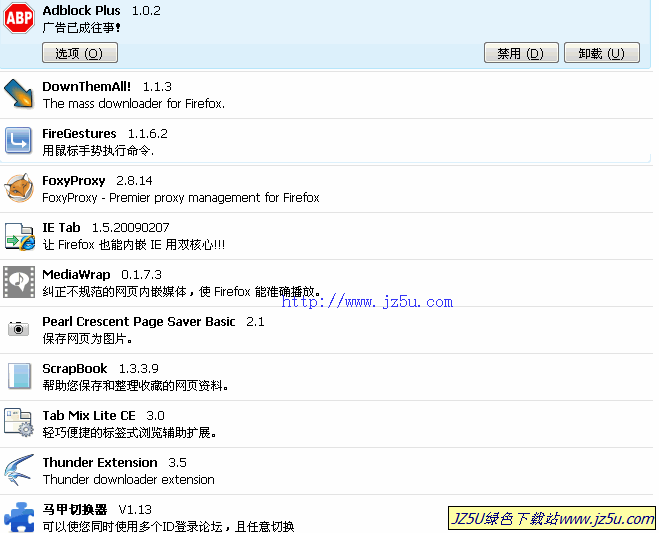The image size is (659, 533).
Task: Click 'Premier proxy management for Firefox' description
Action: click(214, 198)
